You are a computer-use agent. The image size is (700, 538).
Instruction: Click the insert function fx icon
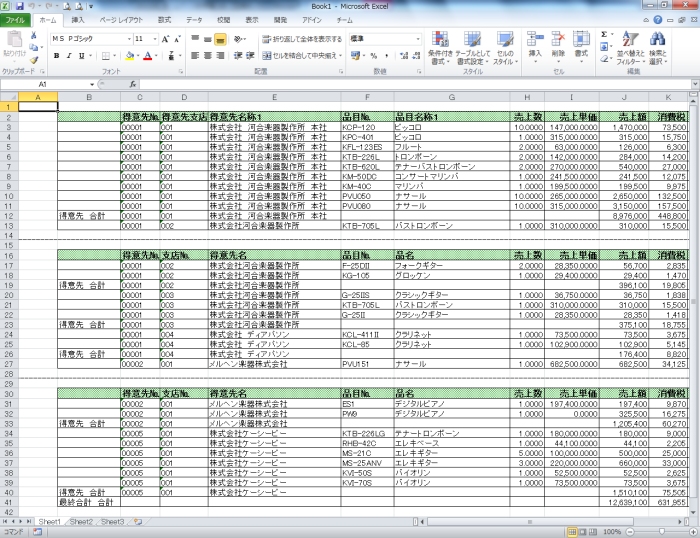131,85
